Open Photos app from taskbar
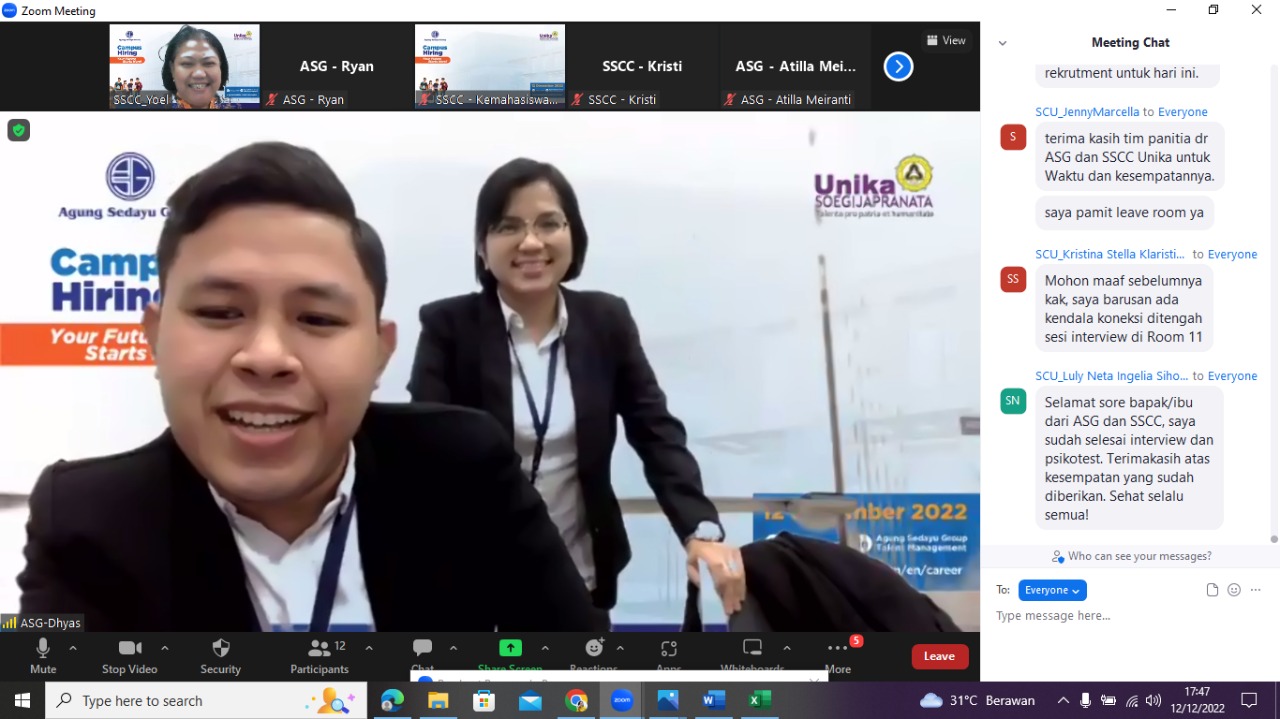Image resolution: width=1280 pixels, height=719 pixels. (x=668, y=700)
